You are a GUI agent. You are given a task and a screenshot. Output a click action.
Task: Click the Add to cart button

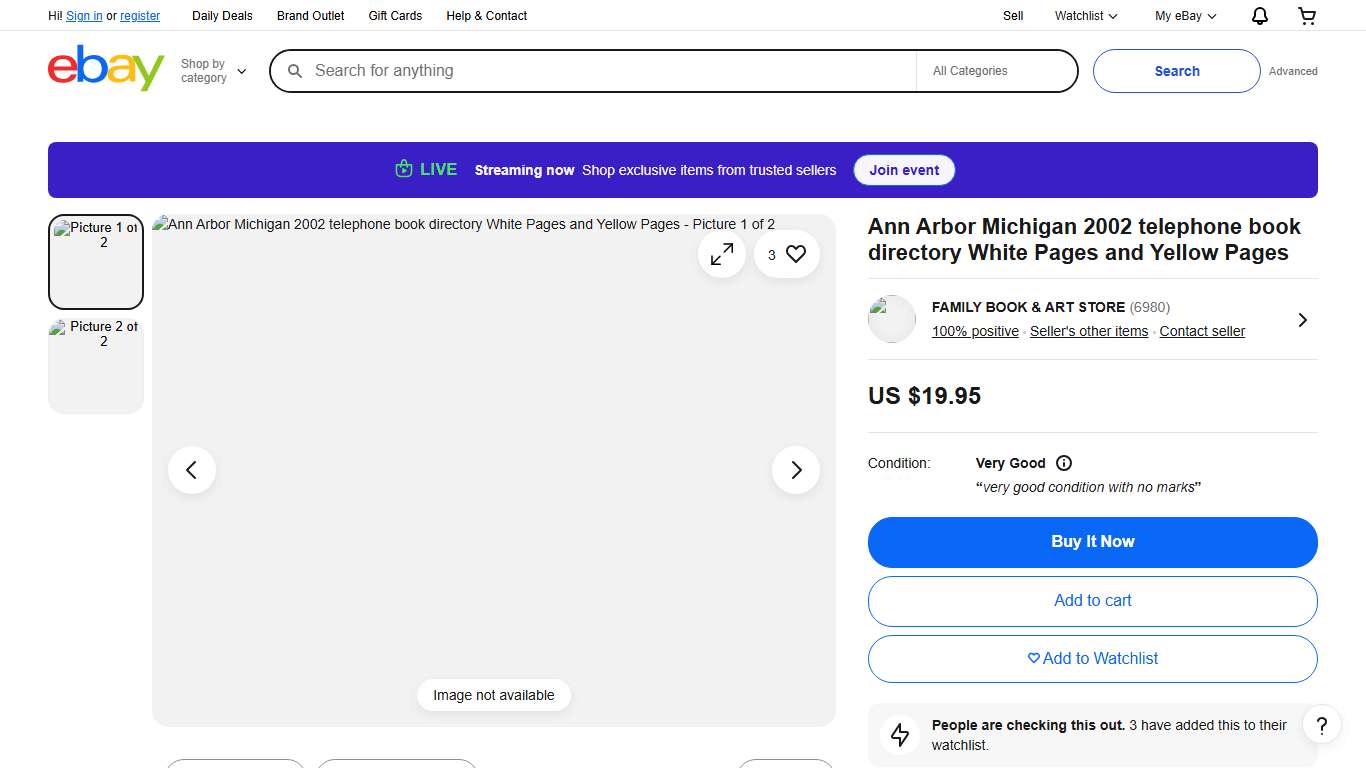pos(1092,601)
